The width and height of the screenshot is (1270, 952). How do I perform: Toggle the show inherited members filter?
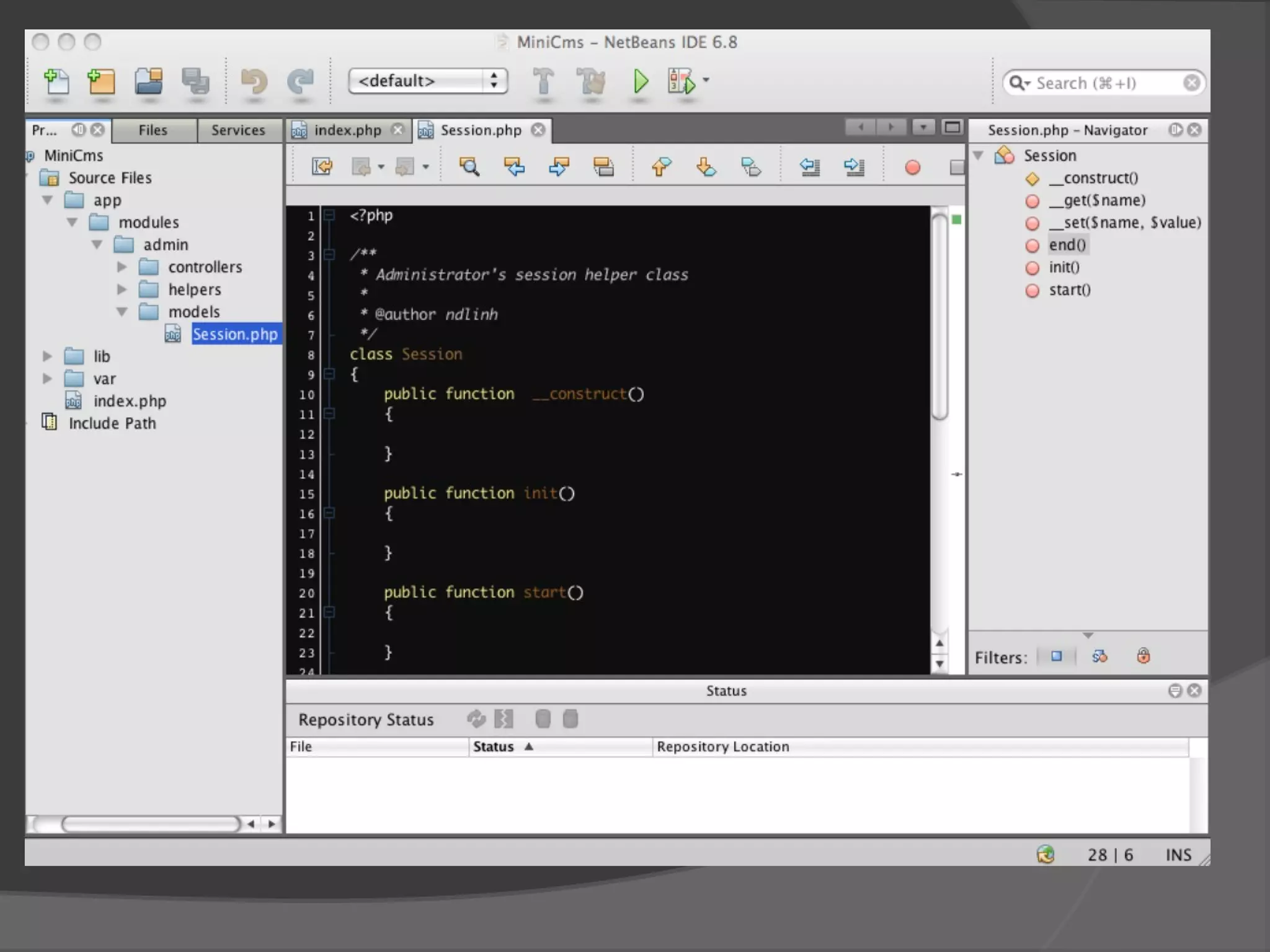click(x=1057, y=656)
